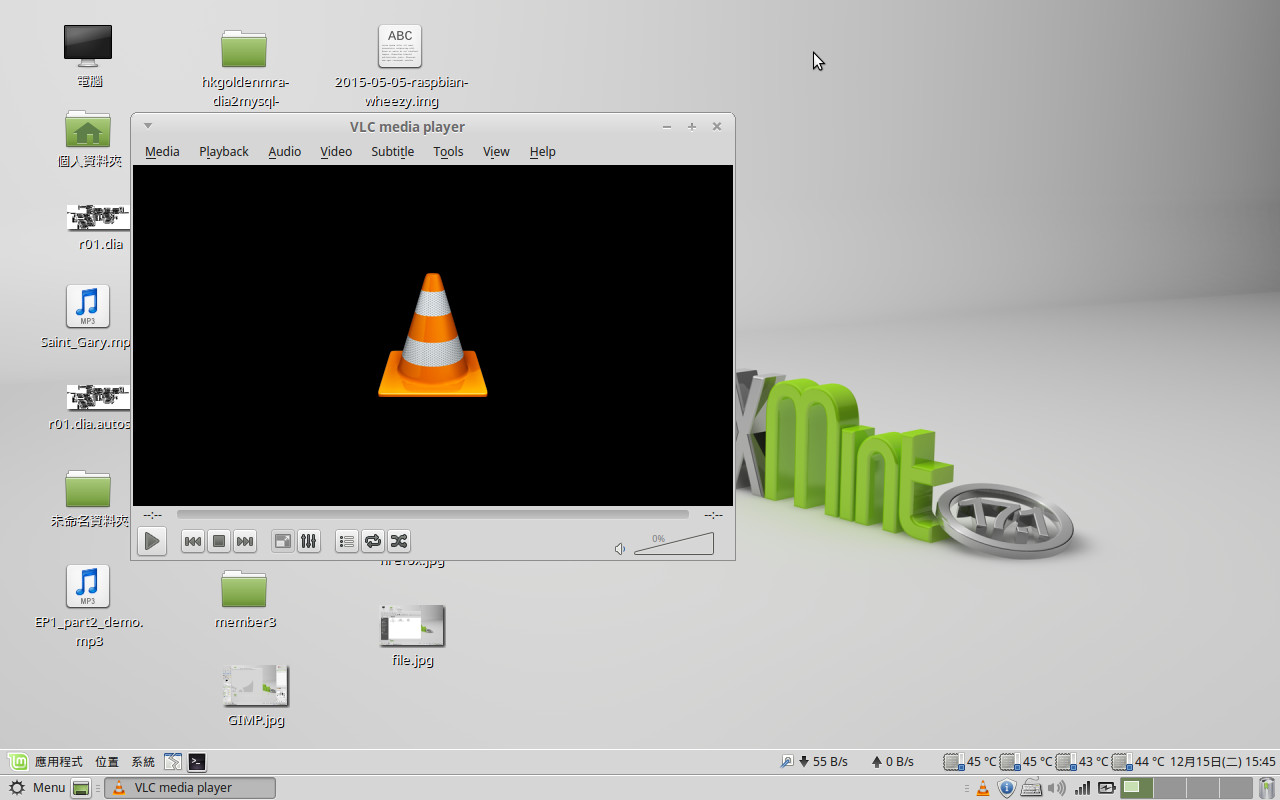Open the network signal tray icon

pyautogui.click(x=1082, y=788)
